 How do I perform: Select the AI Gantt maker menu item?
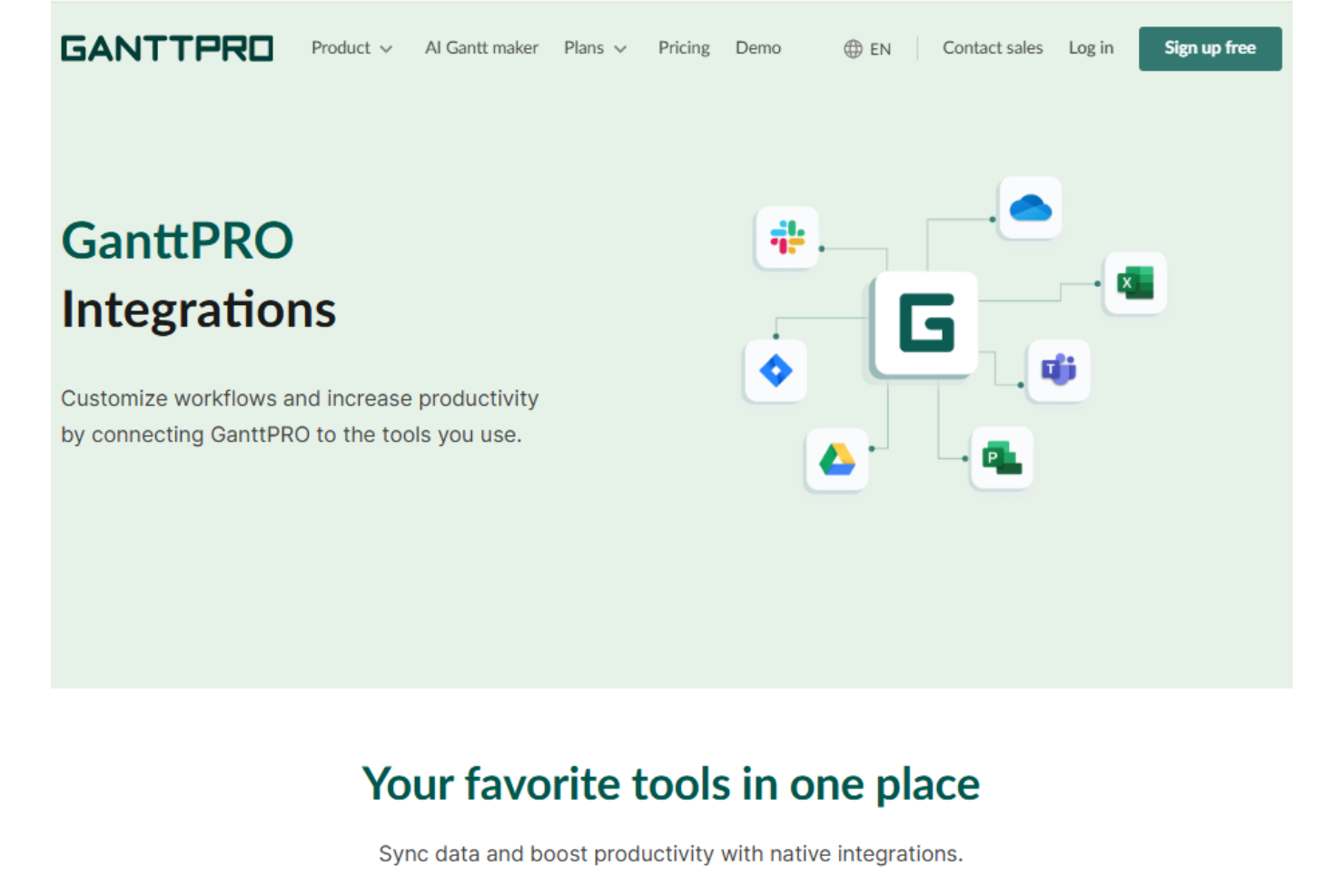(x=481, y=48)
